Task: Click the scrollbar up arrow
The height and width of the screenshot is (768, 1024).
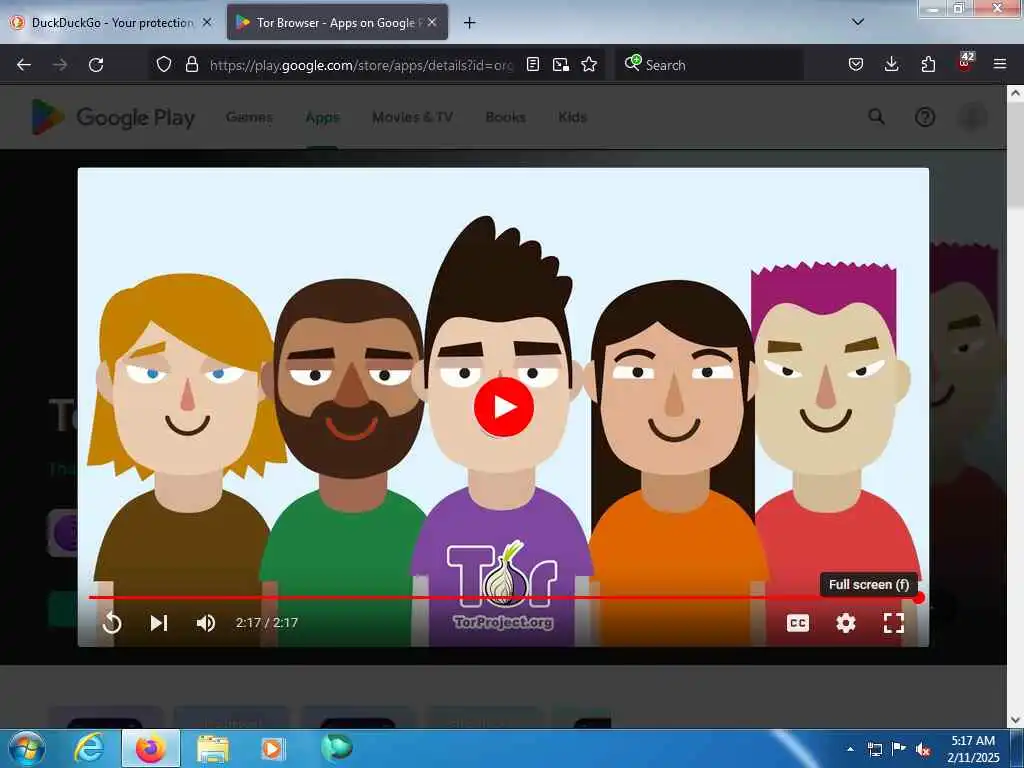Action: (1015, 93)
